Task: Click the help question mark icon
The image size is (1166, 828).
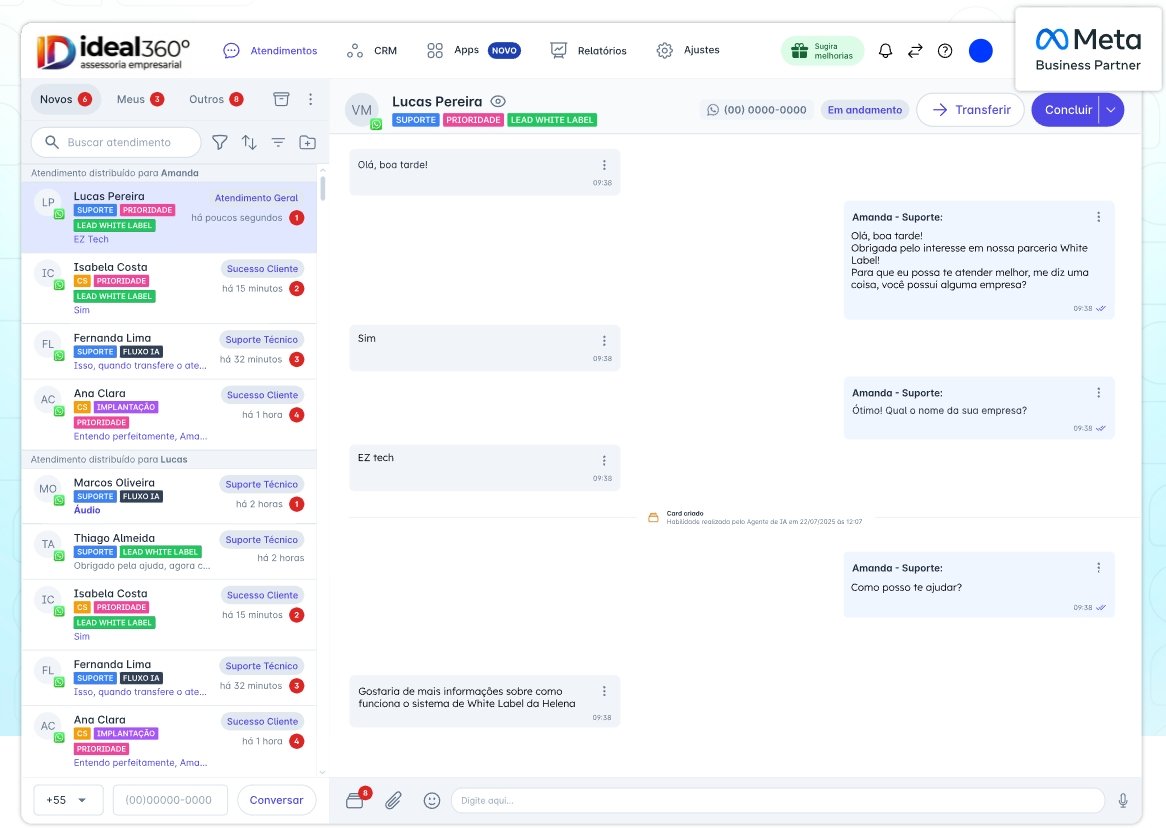Action: click(x=945, y=50)
